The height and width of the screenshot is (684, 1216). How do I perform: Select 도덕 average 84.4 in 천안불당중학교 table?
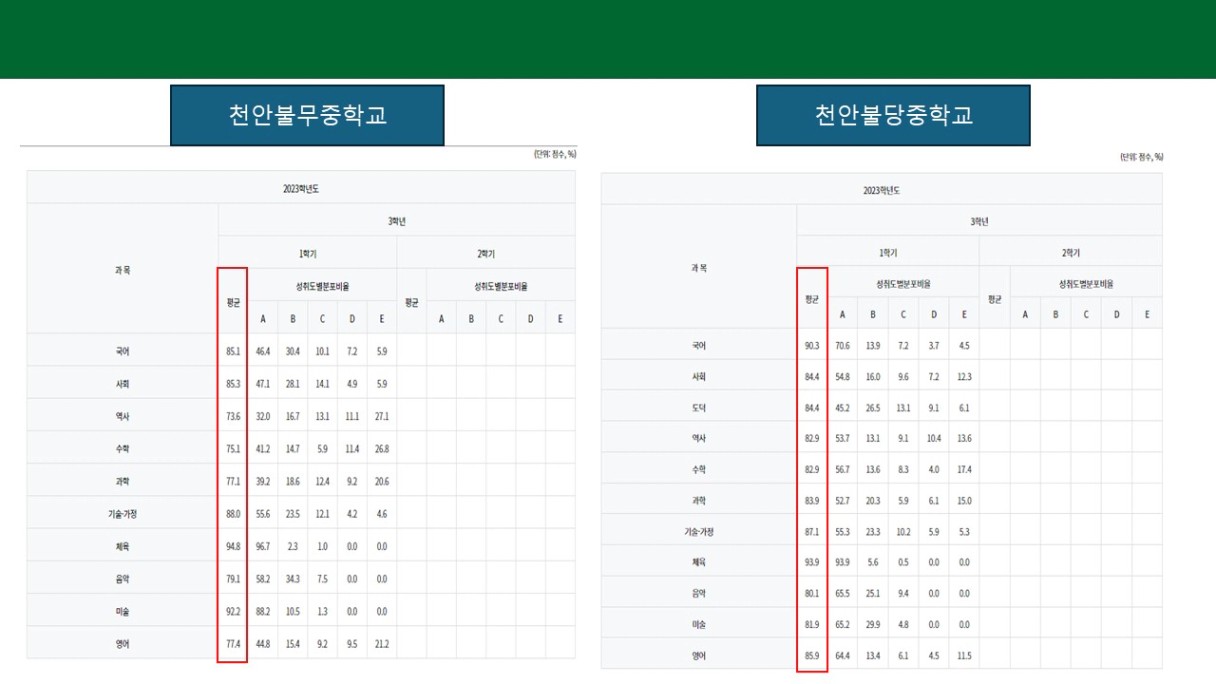(812, 408)
